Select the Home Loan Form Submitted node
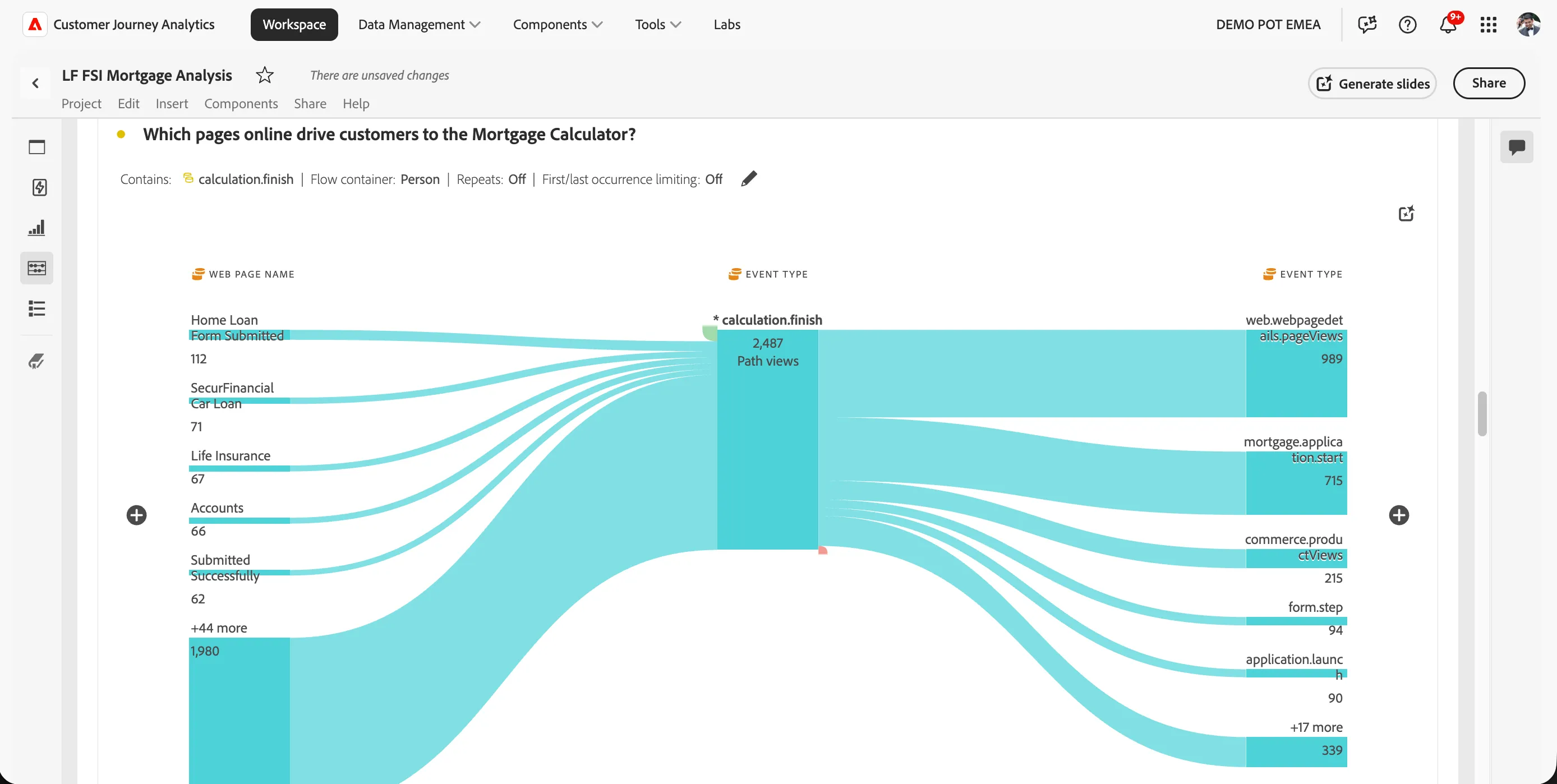 click(x=239, y=335)
